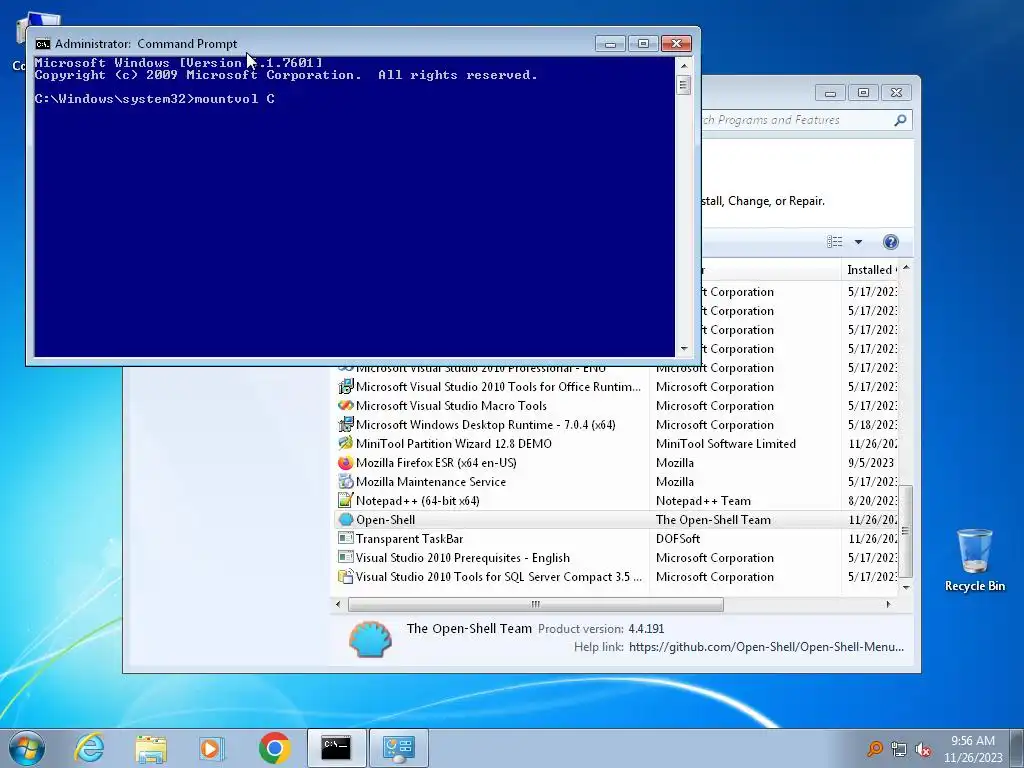Viewport: 1024px width, 768px height.
Task: Select Control Panel taskbar button
Action: [x=399, y=748]
